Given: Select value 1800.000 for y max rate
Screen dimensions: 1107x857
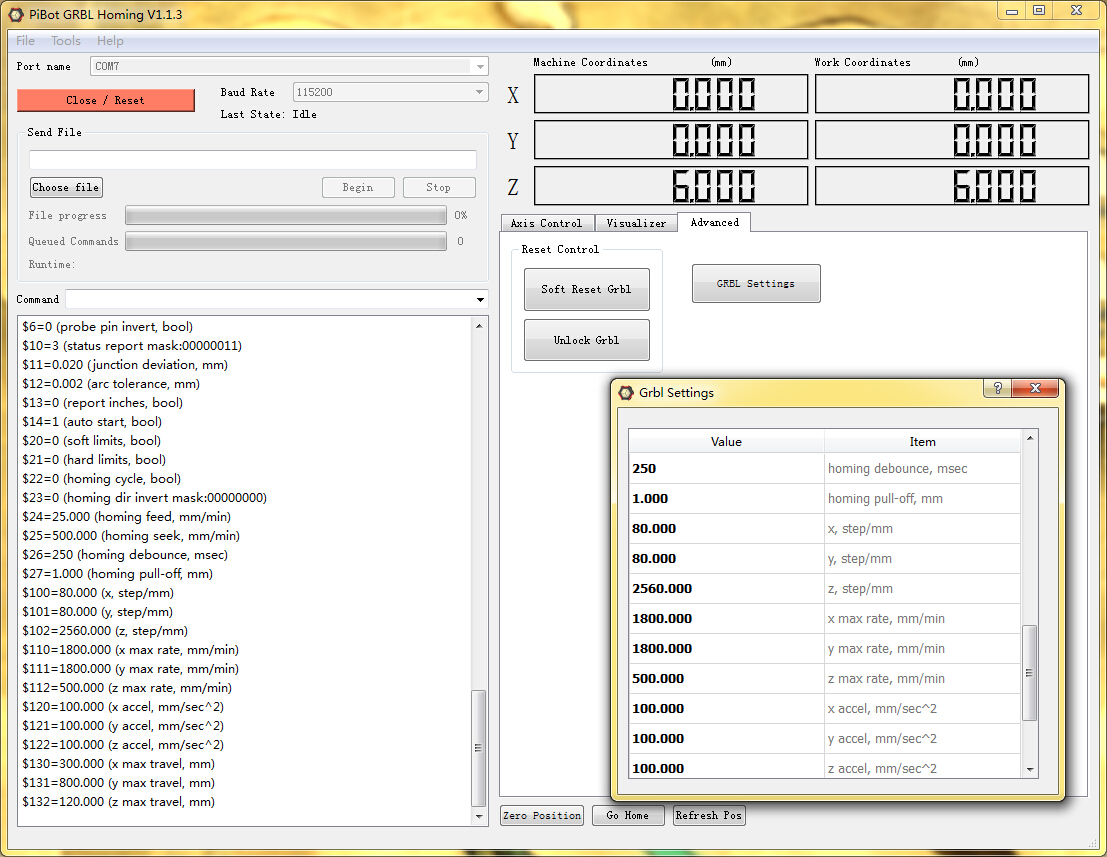Looking at the screenshot, I should click(726, 649).
